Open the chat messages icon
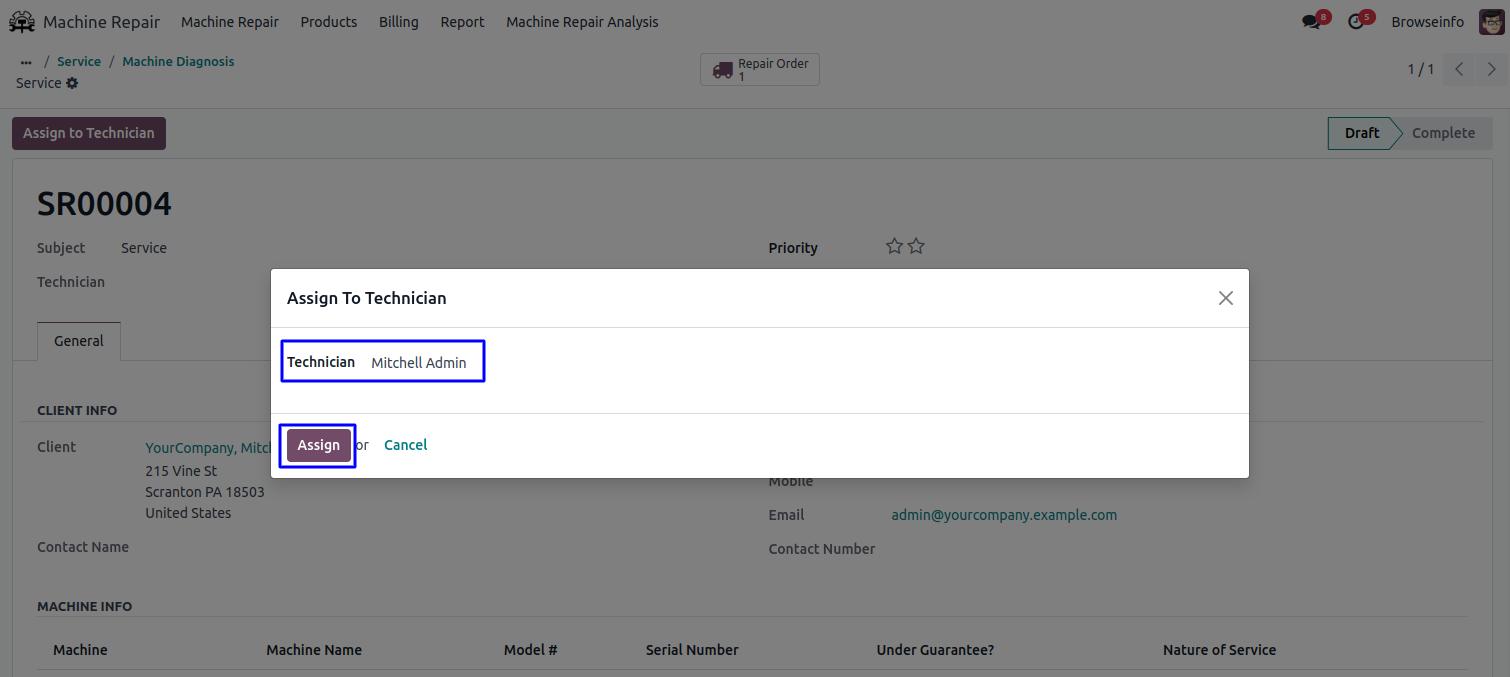The height and width of the screenshot is (677, 1510). point(1311,22)
